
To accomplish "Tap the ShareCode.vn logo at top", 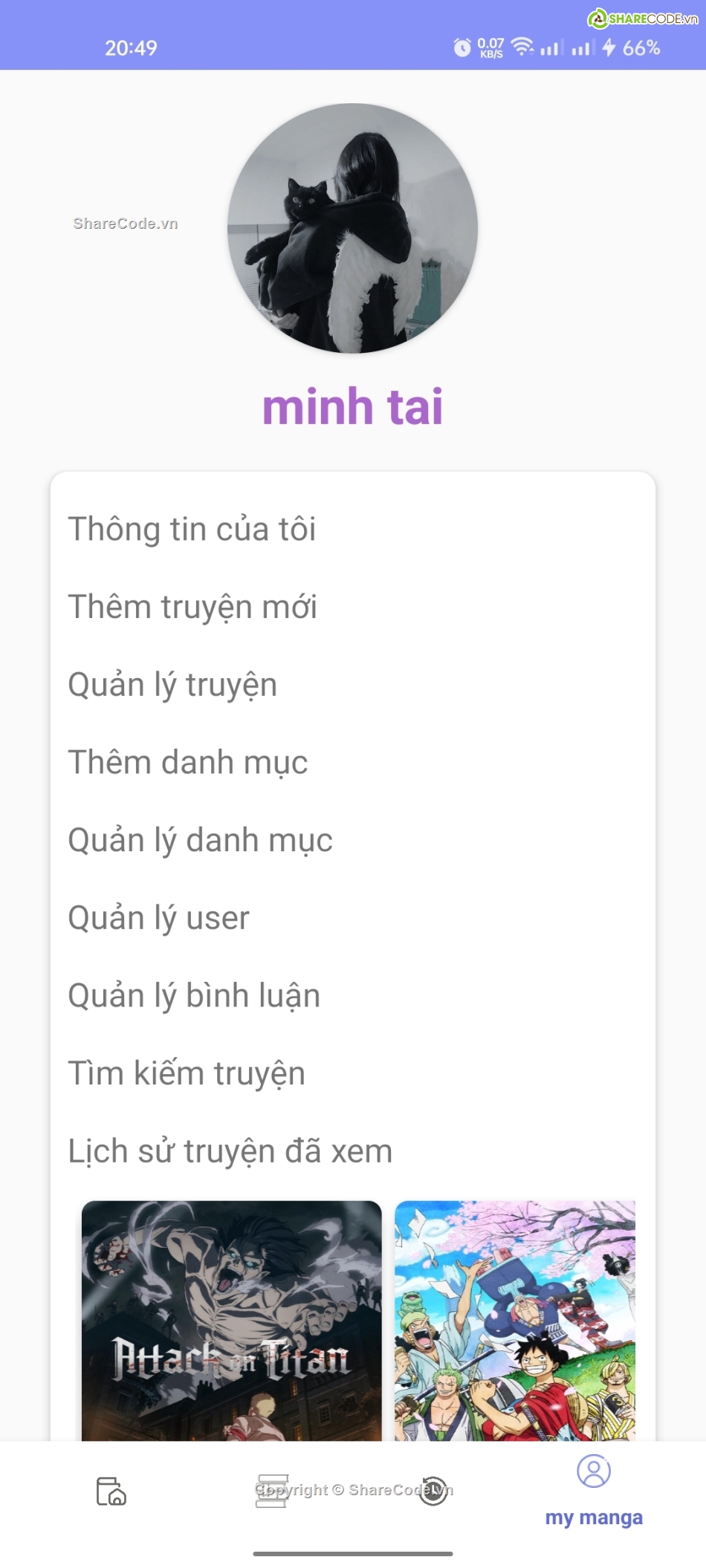I will pyautogui.click(x=643, y=19).
